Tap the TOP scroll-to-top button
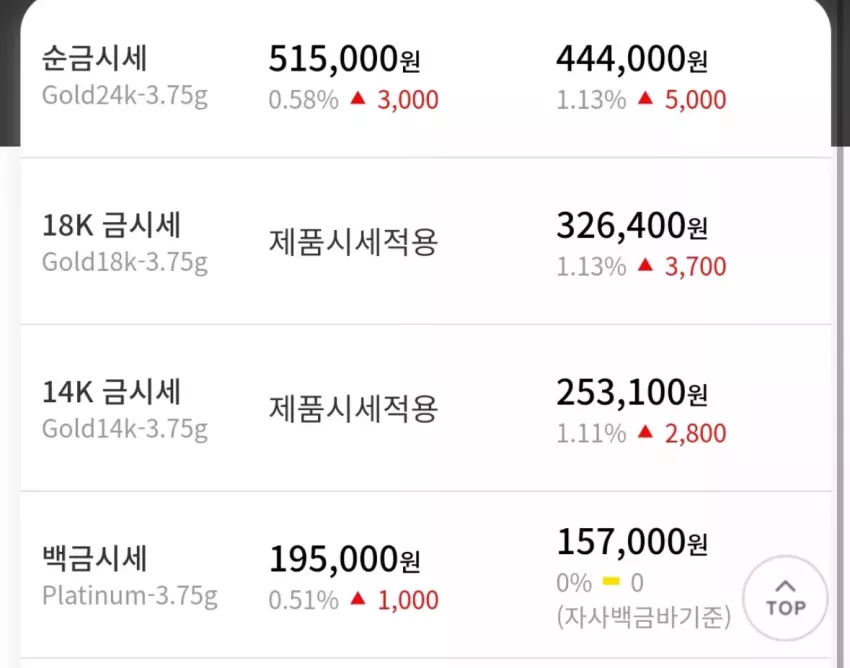Screen dimensions: 850x668 (x=785, y=598)
